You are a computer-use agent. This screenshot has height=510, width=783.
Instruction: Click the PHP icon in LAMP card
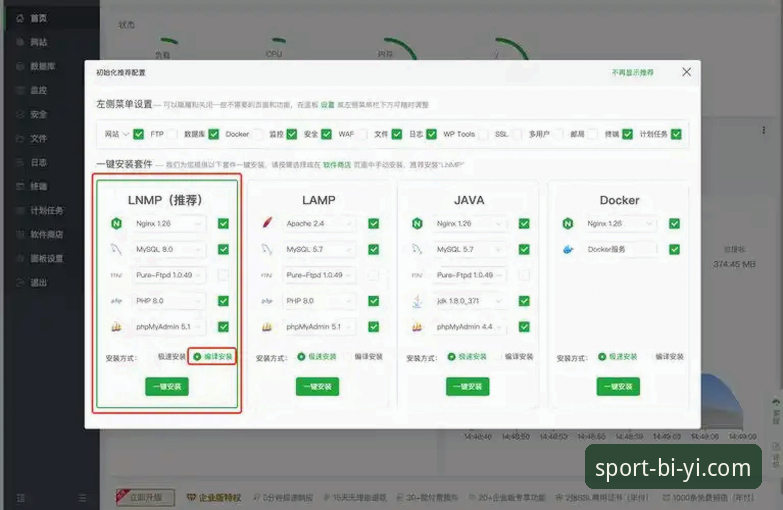pyautogui.click(x=267, y=301)
